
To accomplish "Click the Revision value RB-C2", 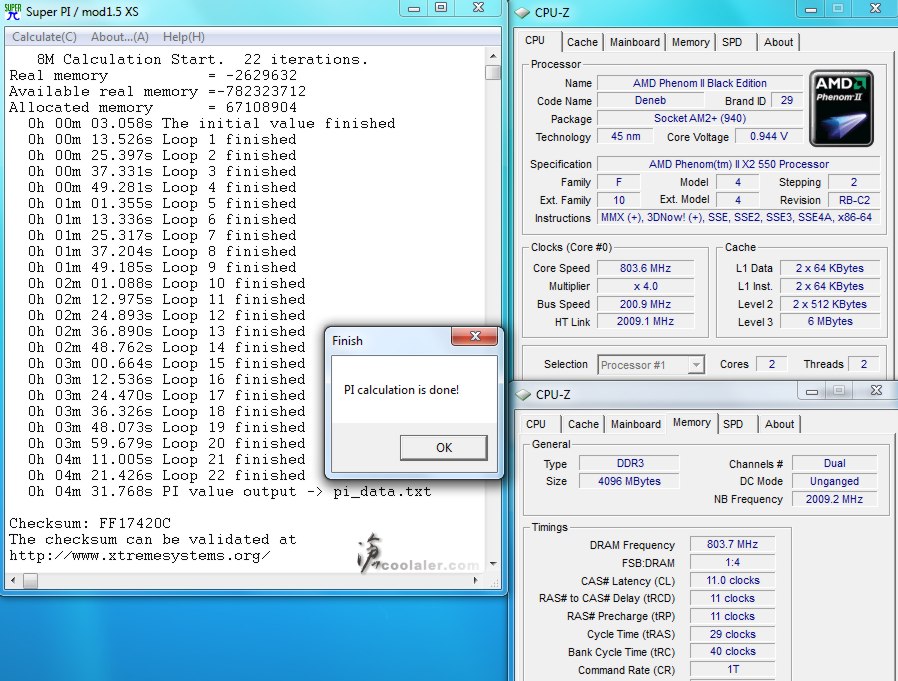I will point(854,200).
